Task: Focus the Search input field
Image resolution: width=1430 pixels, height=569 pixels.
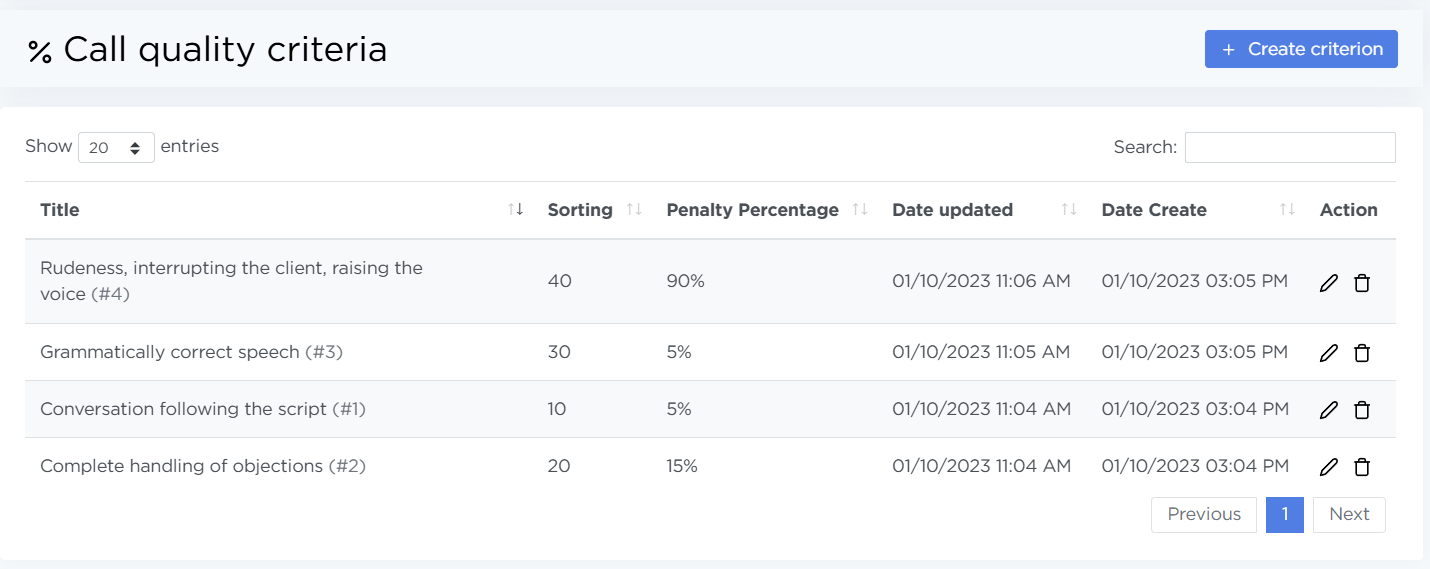Action: point(1289,147)
